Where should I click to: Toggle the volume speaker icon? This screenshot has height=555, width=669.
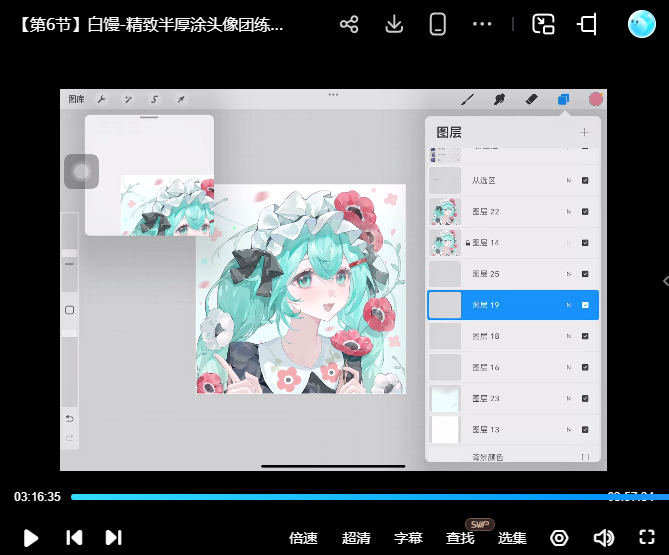tap(604, 538)
